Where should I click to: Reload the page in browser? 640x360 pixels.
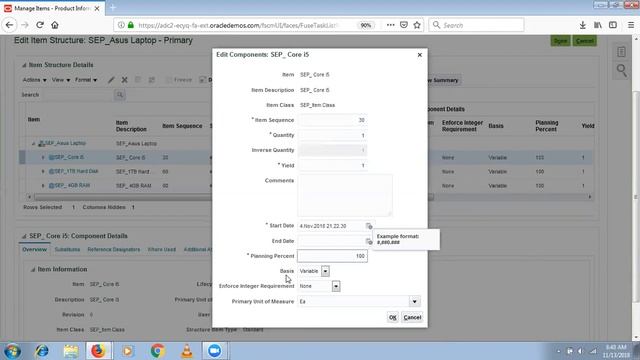(x=40, y=25)
